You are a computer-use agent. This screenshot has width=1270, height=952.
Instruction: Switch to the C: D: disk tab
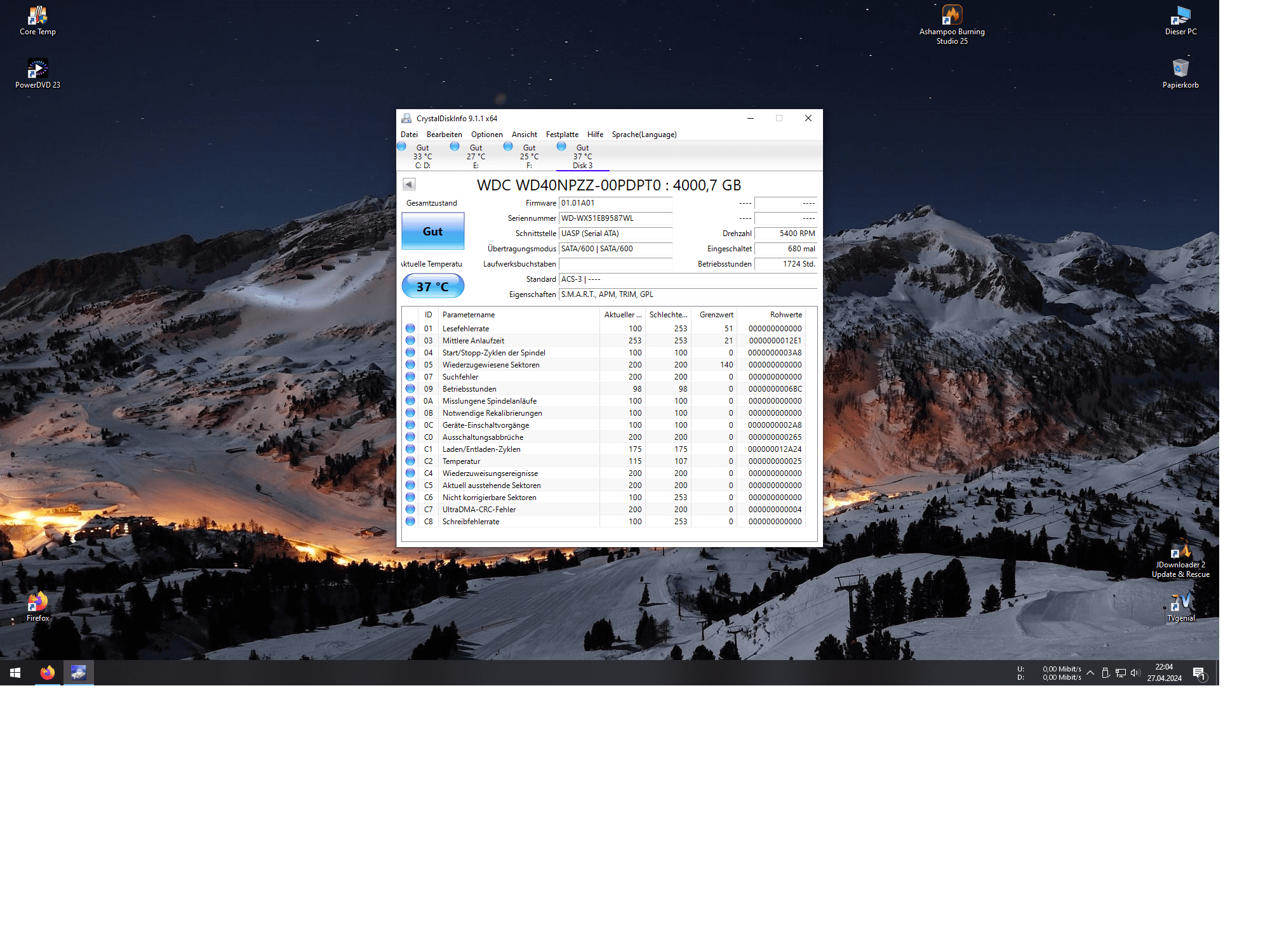click(x=422, y=157)
